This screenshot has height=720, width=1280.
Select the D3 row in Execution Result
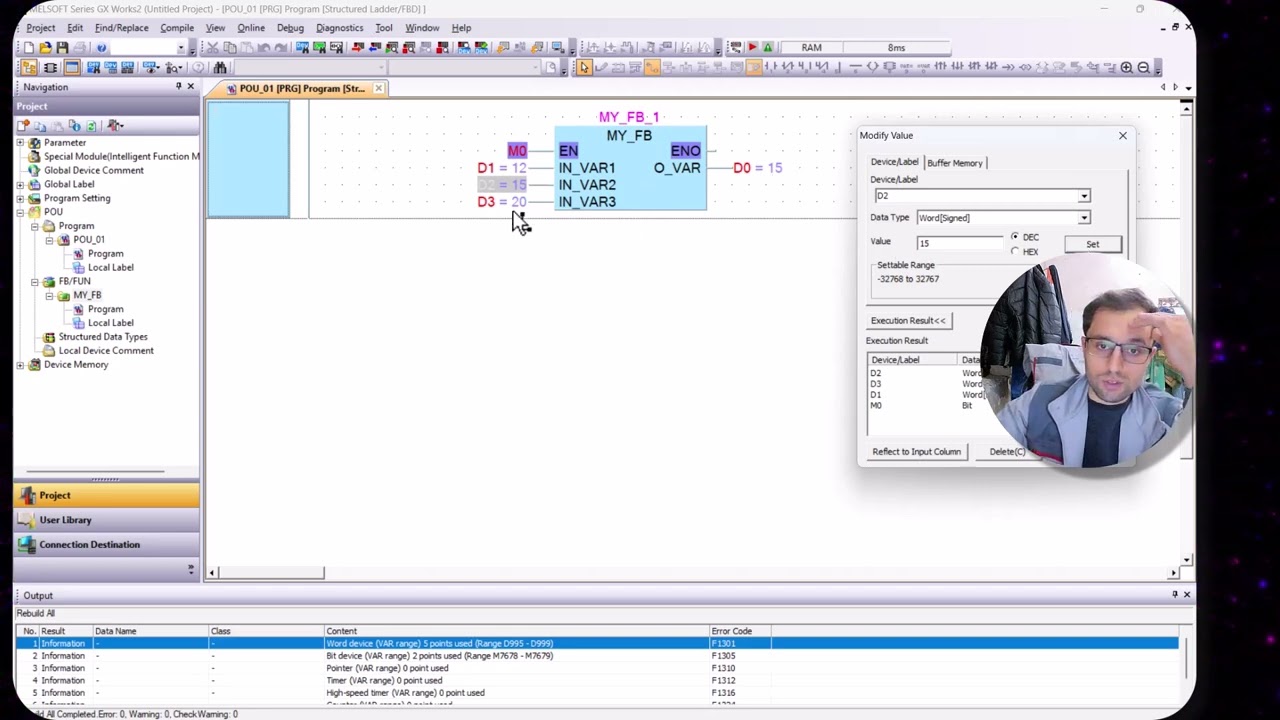click(925, 384)
